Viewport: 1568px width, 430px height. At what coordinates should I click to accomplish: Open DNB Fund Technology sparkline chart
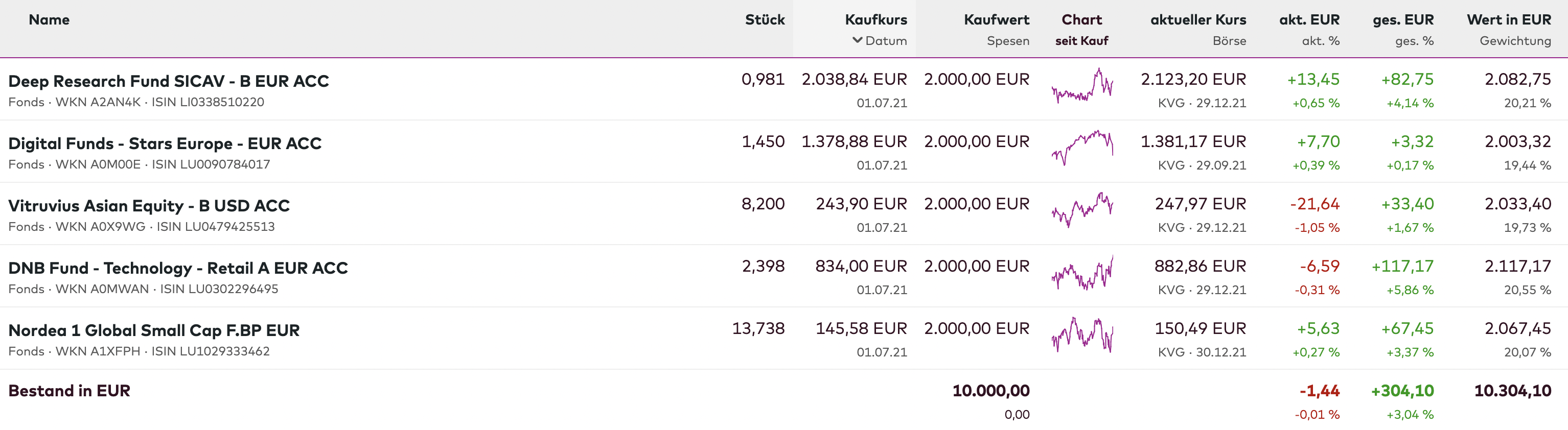coord(1081,273)
